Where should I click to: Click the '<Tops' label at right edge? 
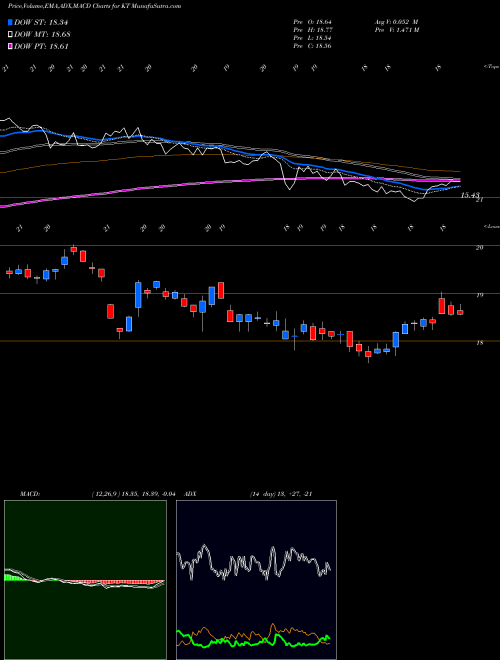[491, 67]
